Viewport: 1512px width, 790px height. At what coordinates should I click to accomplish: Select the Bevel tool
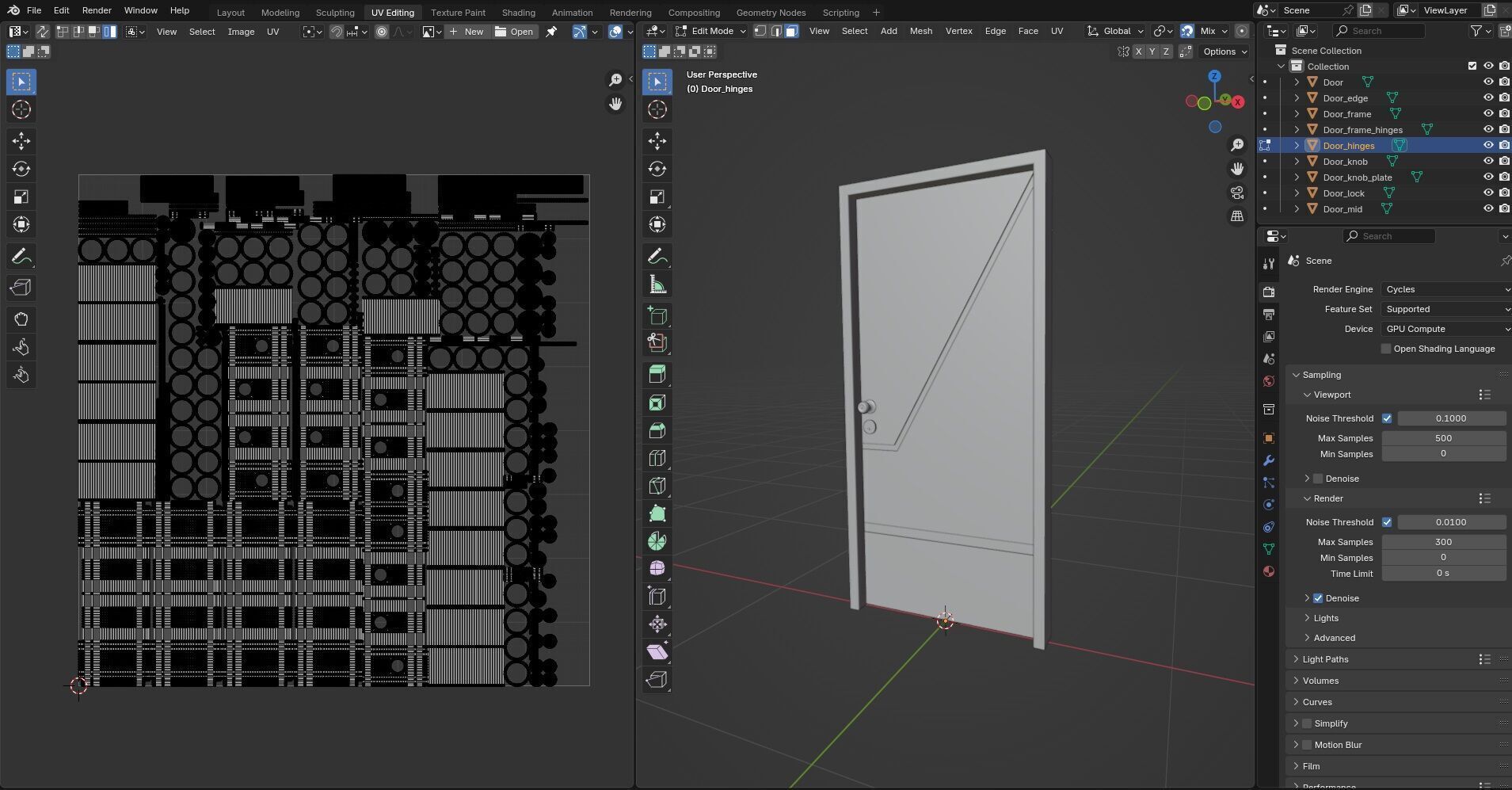pos(657,430)
